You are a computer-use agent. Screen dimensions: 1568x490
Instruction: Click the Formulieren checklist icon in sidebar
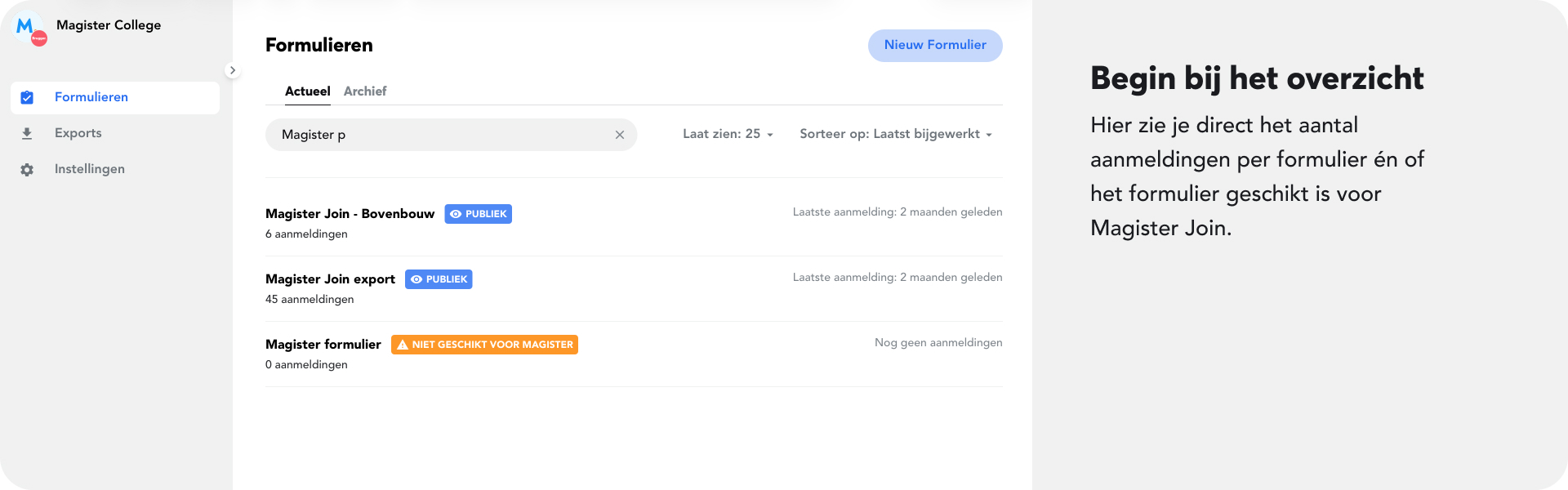[27, 98]
